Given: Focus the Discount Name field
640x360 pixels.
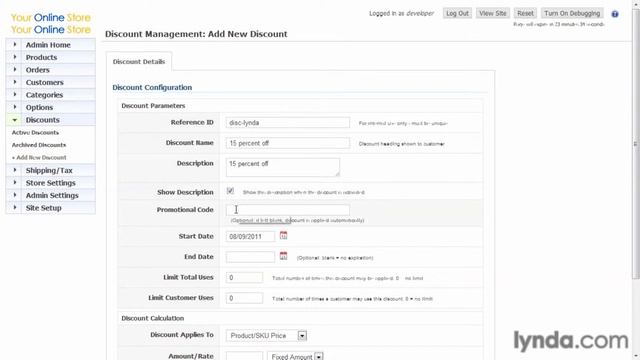Looking at the screenshot, I should coord(288,143).
